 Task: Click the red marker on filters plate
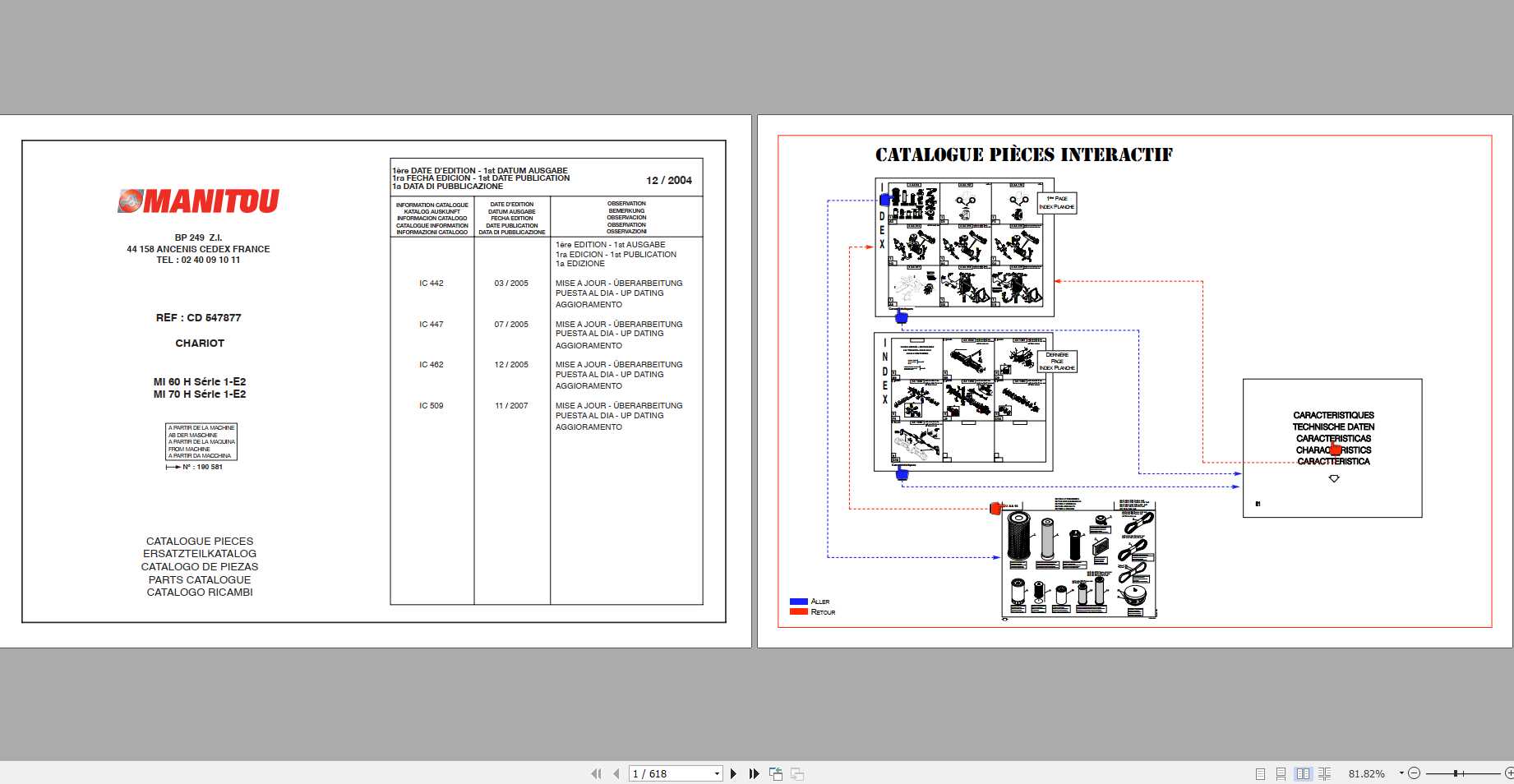995,509
